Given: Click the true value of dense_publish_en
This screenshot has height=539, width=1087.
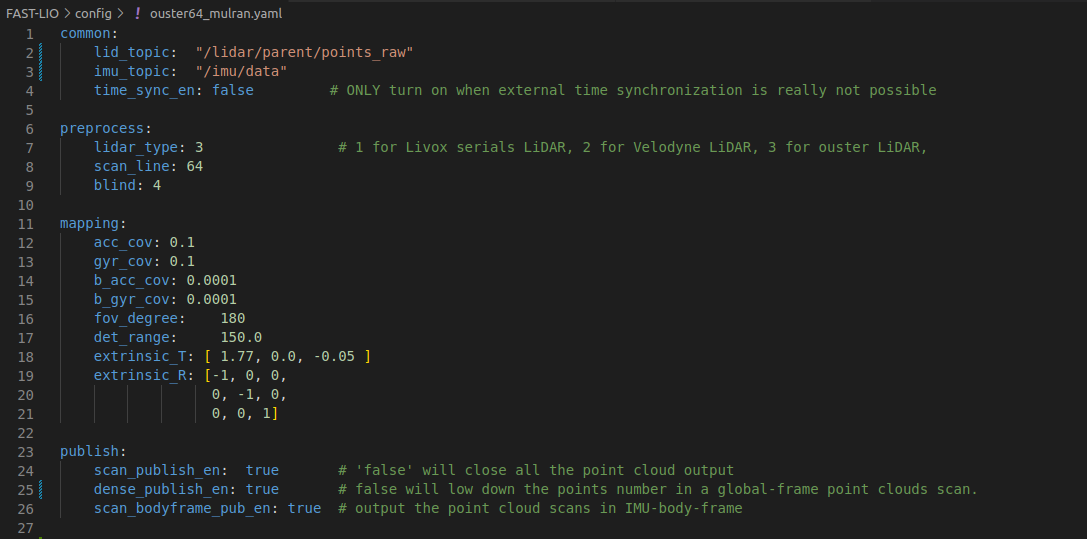Looking at the screenshot, I should coord(262,489).
